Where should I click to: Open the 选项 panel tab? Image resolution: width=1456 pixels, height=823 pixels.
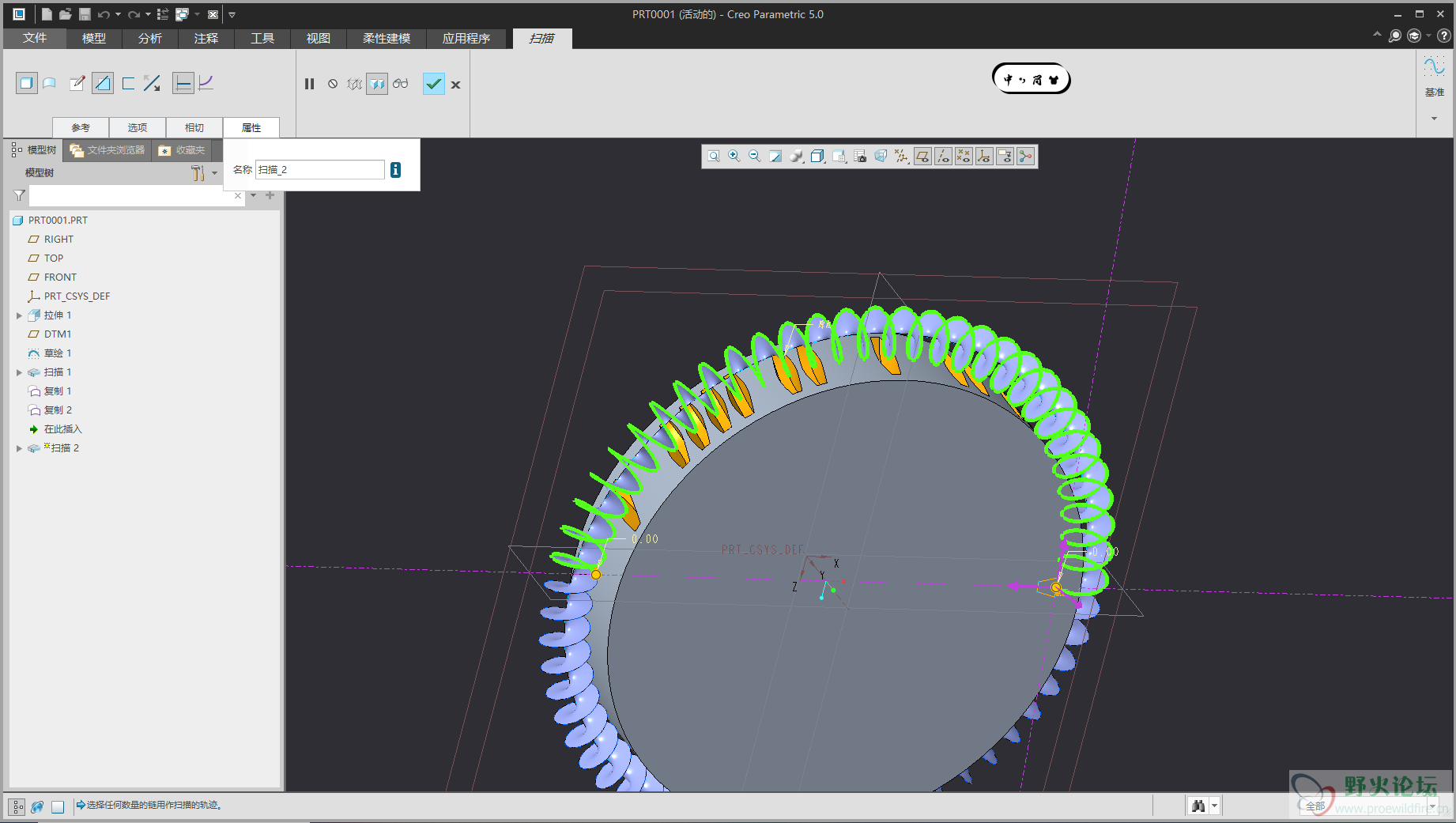pyautogui.click(x=138, y=127)
